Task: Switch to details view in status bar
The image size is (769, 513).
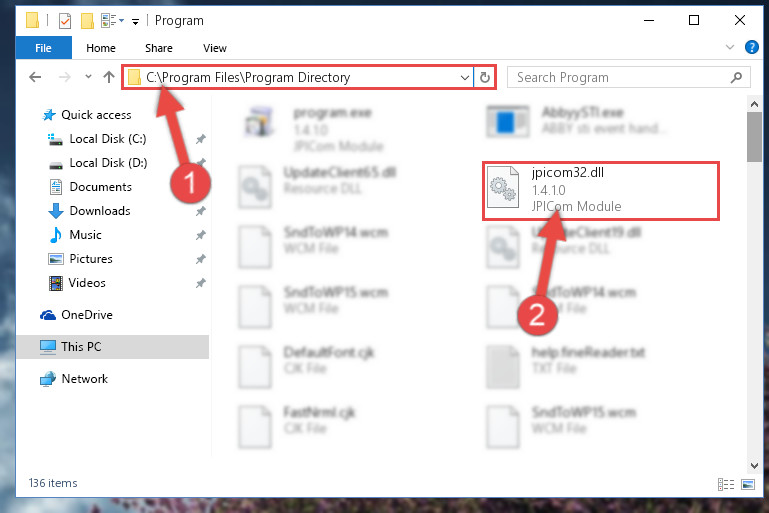Action: tap(726, 485)
